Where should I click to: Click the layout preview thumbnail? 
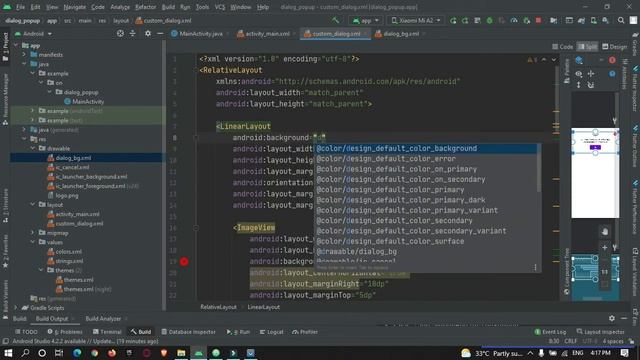[x=595, y=173]
